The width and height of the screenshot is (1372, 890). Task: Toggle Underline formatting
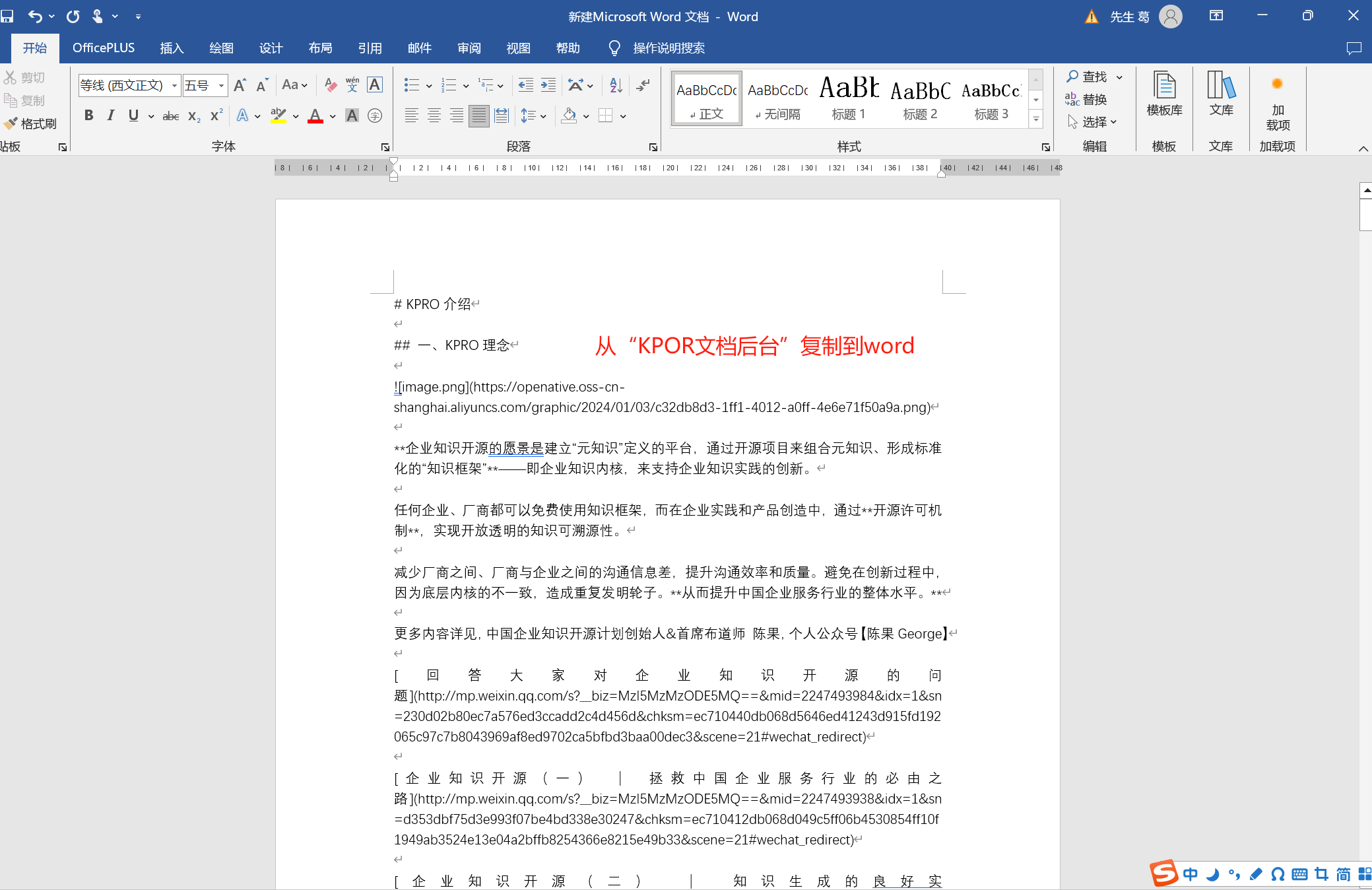(133, 116)
